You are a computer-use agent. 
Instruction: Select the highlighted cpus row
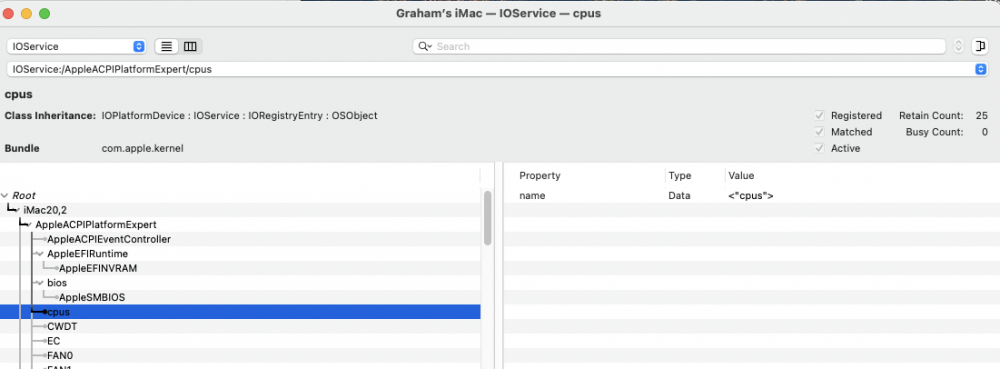pos(240,312)
